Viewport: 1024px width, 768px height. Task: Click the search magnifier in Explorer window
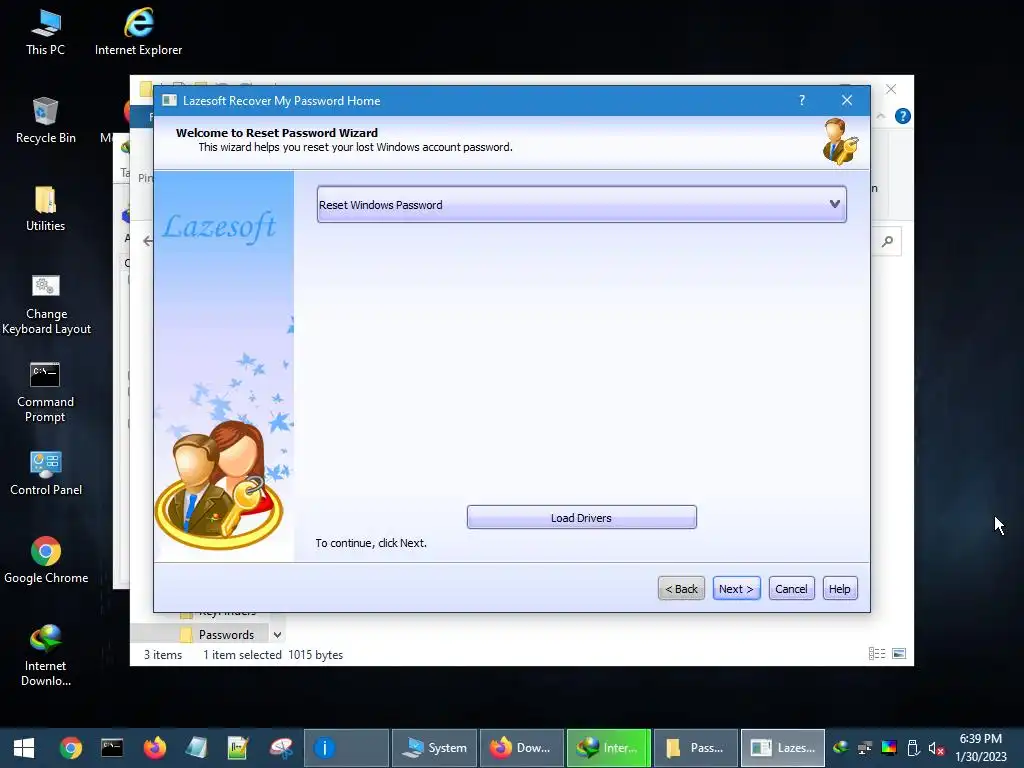click(x=887, y=242)
